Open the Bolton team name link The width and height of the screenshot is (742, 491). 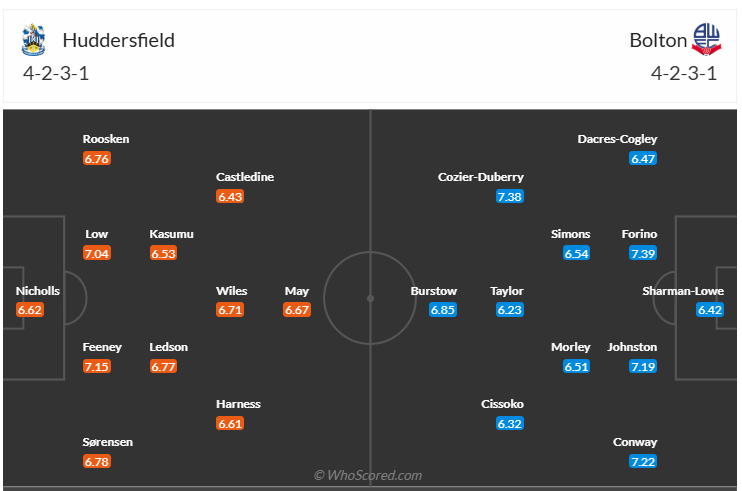coord(658,40)
